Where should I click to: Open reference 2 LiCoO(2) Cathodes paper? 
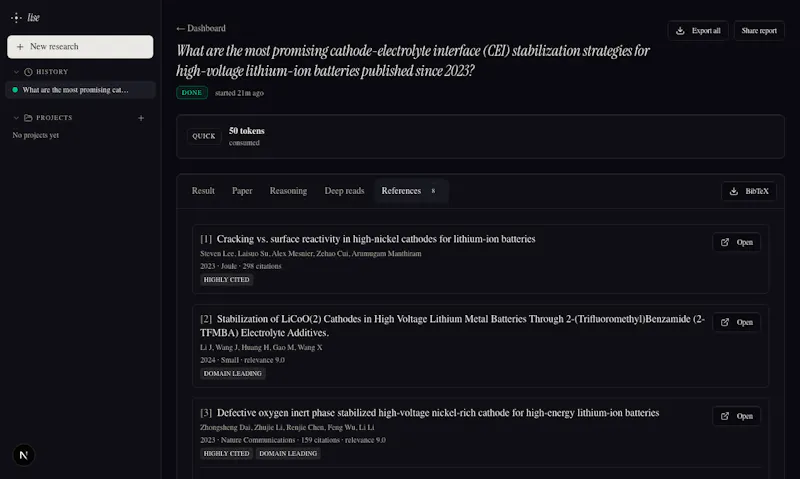pos(736,322)
